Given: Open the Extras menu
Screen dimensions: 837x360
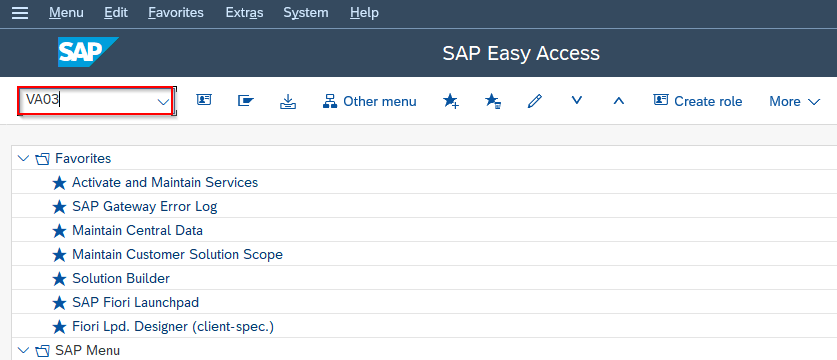Looking at the screenshot, I should click(244, 12).
